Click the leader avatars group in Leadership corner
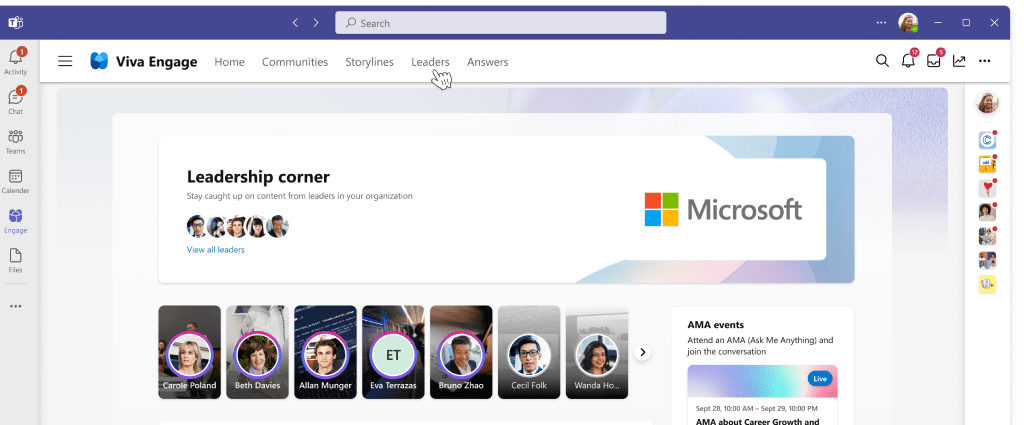This screenshot has height=425, width=1024. coord(238,227)
